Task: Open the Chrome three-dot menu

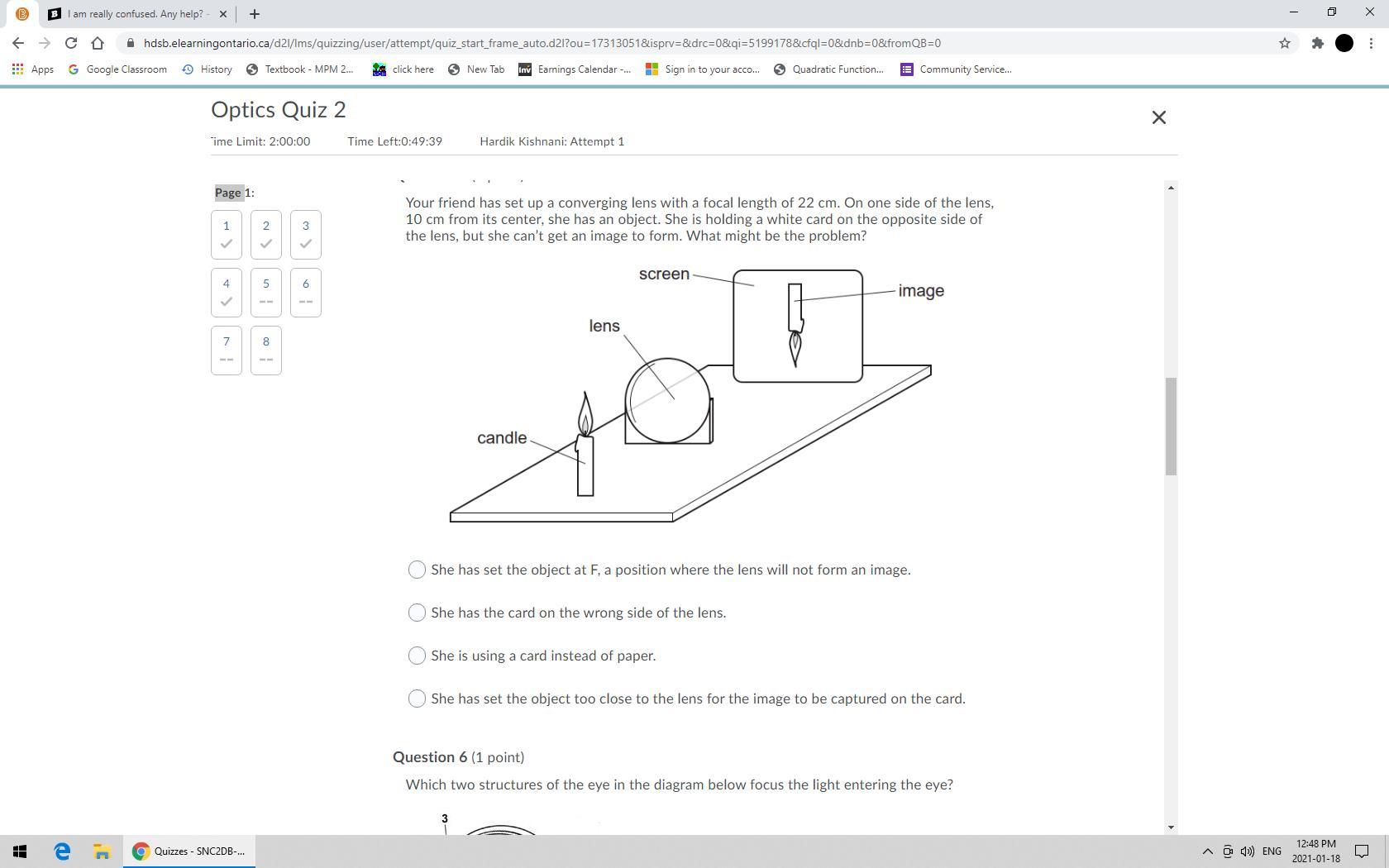Action: [x=1372, y=43]
